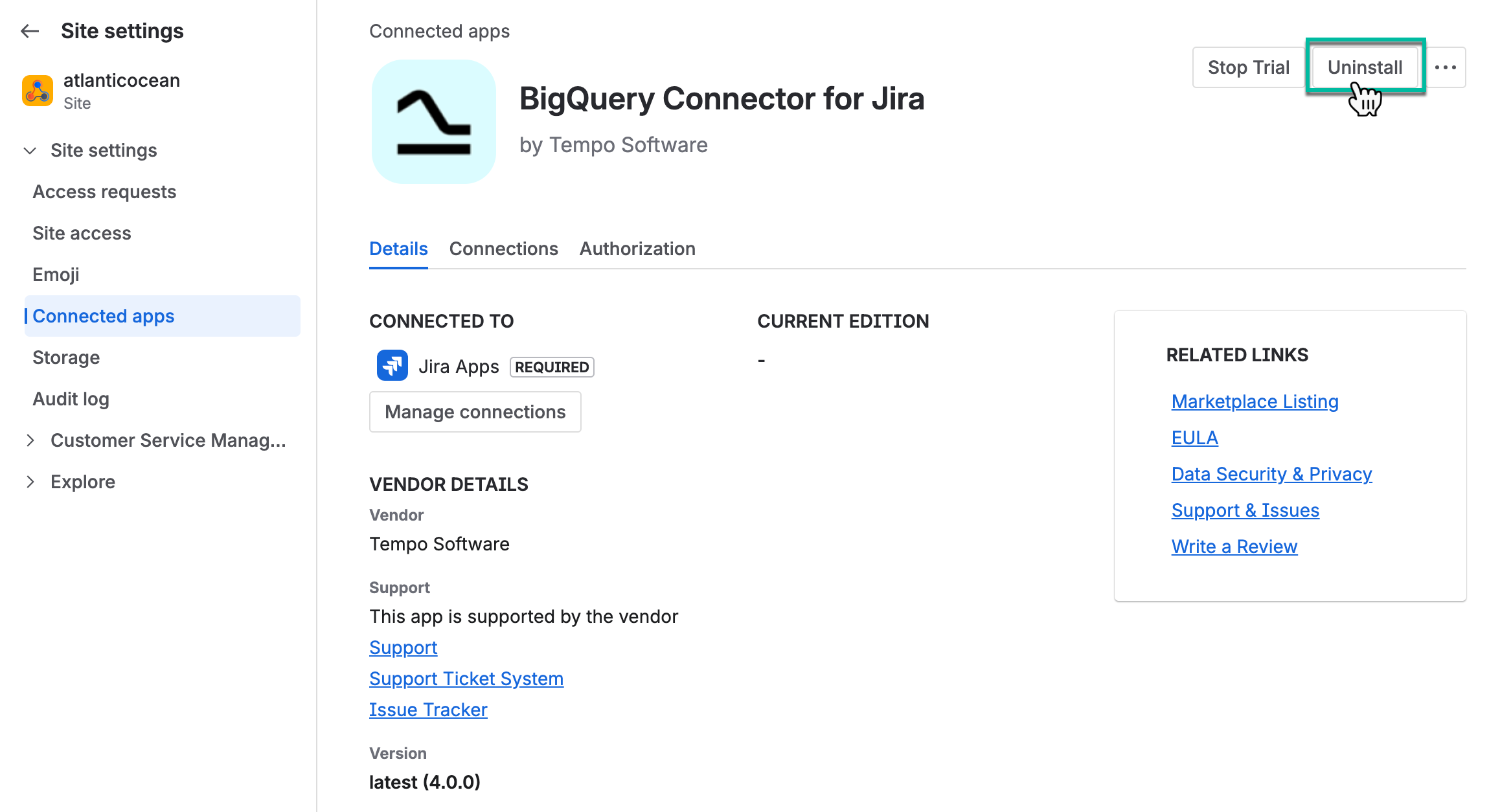Image resolution: width=1500 pixels, height=812 pixels.
Task: Expand the Customer Service Management section
Action: tap(31, 440)
